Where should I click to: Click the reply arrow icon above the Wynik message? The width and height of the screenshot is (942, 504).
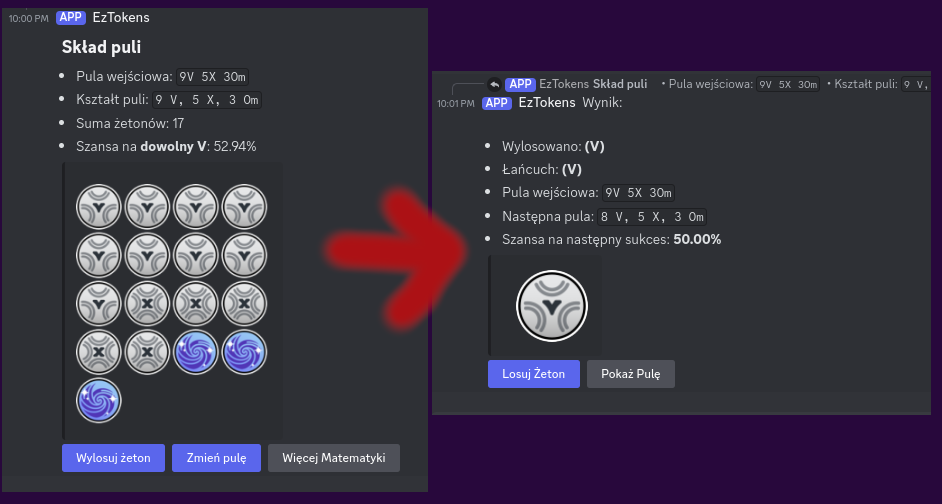click(494, 84)
